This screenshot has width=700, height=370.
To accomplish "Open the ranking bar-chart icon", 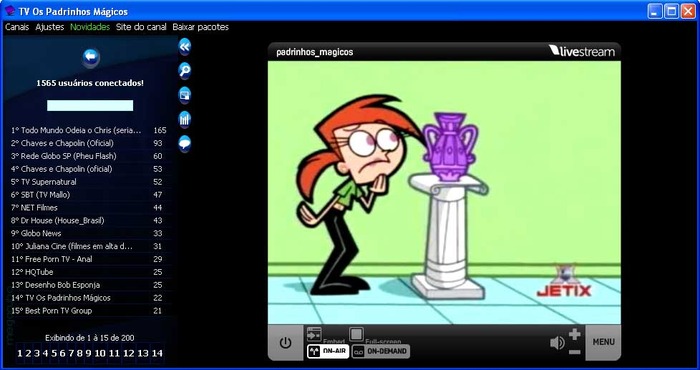I will [x=184, y=119].
